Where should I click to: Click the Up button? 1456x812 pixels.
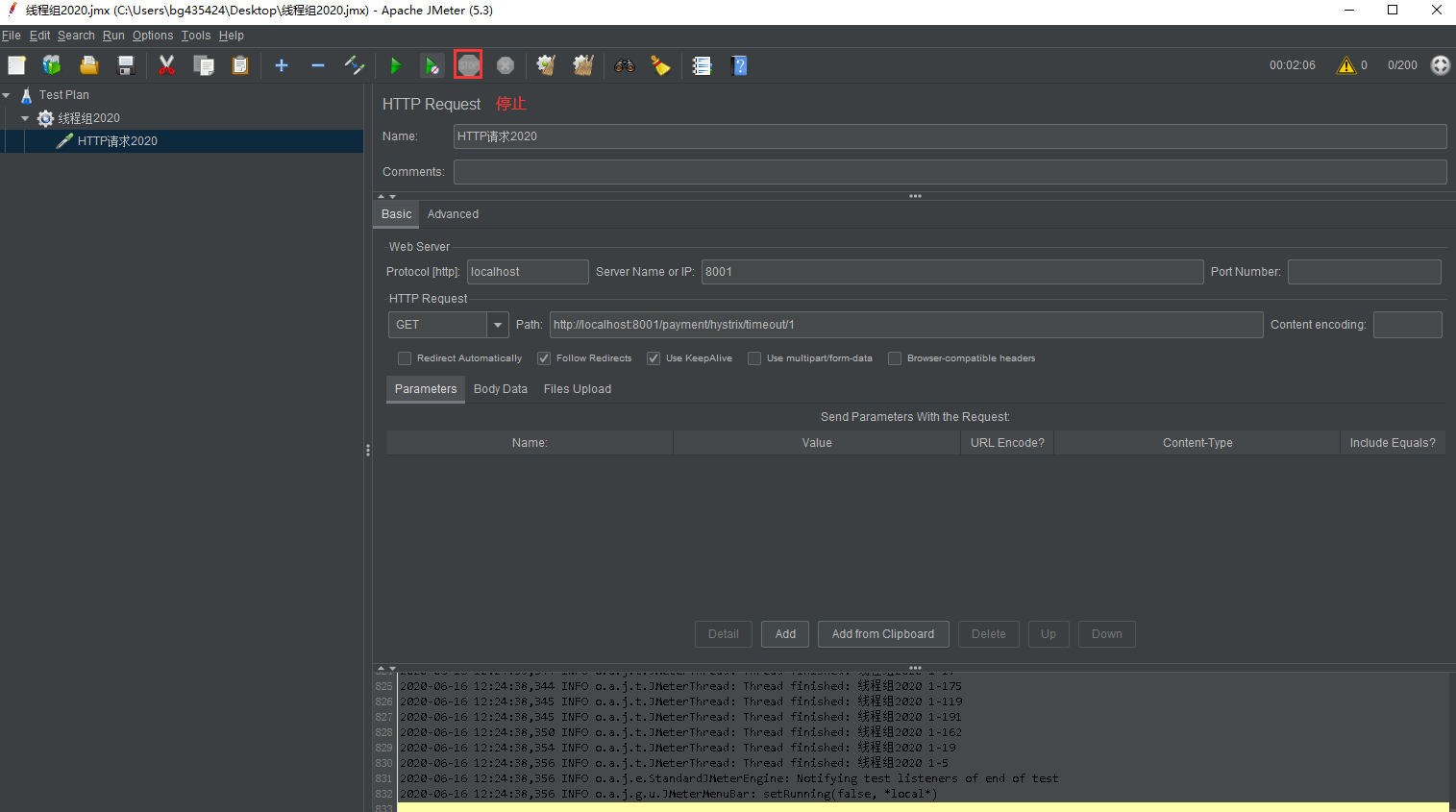coord(1049,634)
